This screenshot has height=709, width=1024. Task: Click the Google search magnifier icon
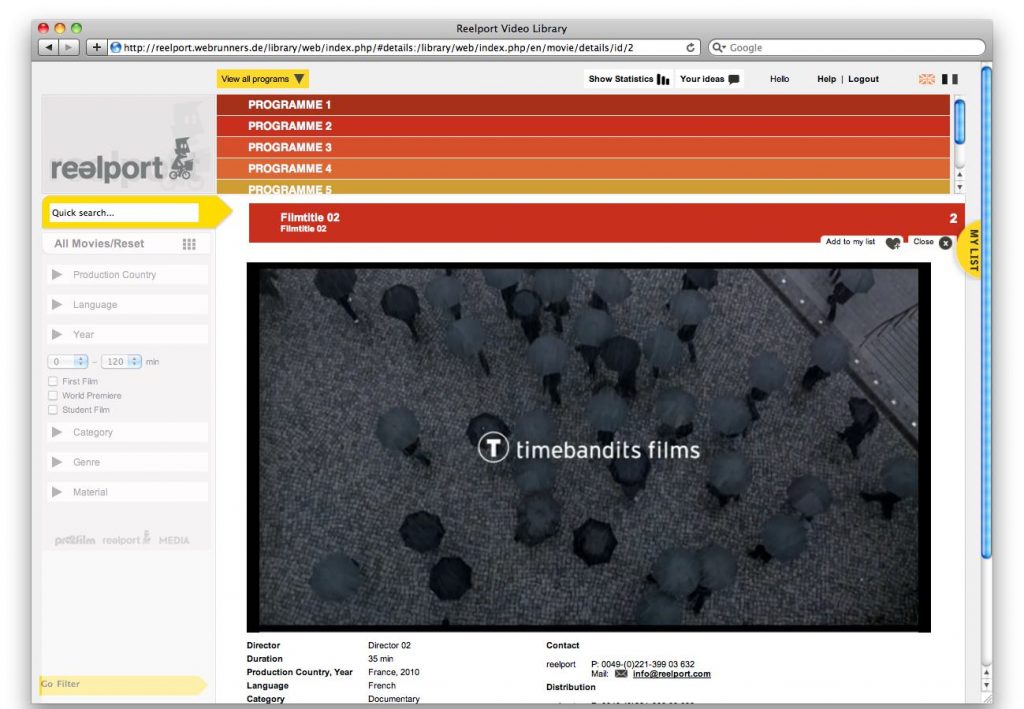coord(718,48)
